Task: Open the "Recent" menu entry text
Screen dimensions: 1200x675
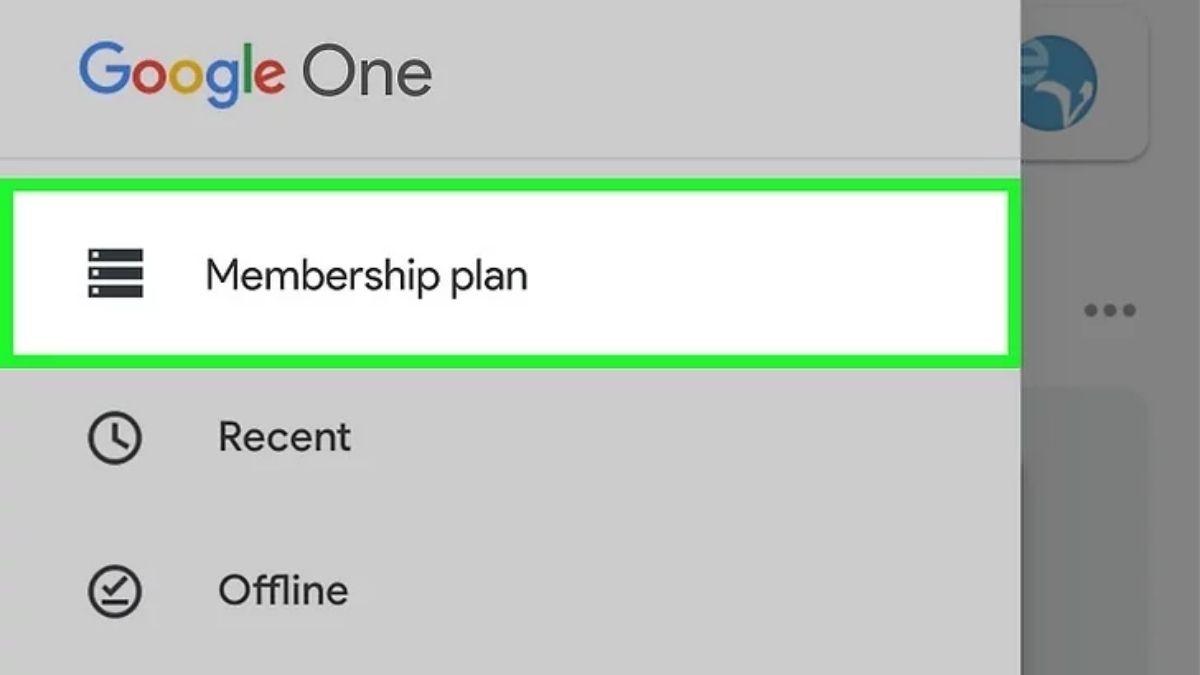Action: click(x=285, y=438)
